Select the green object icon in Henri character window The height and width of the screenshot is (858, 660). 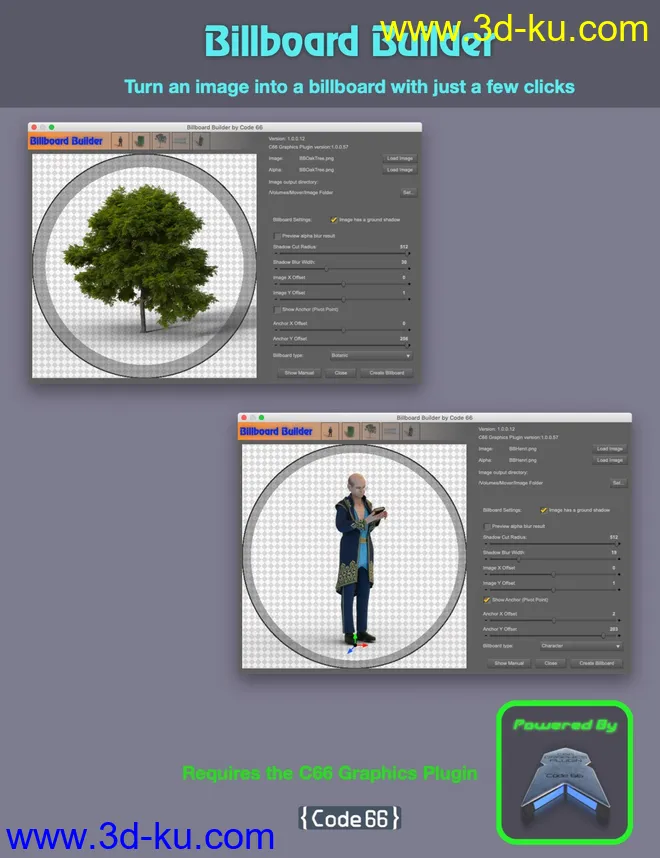coord(350,432)
